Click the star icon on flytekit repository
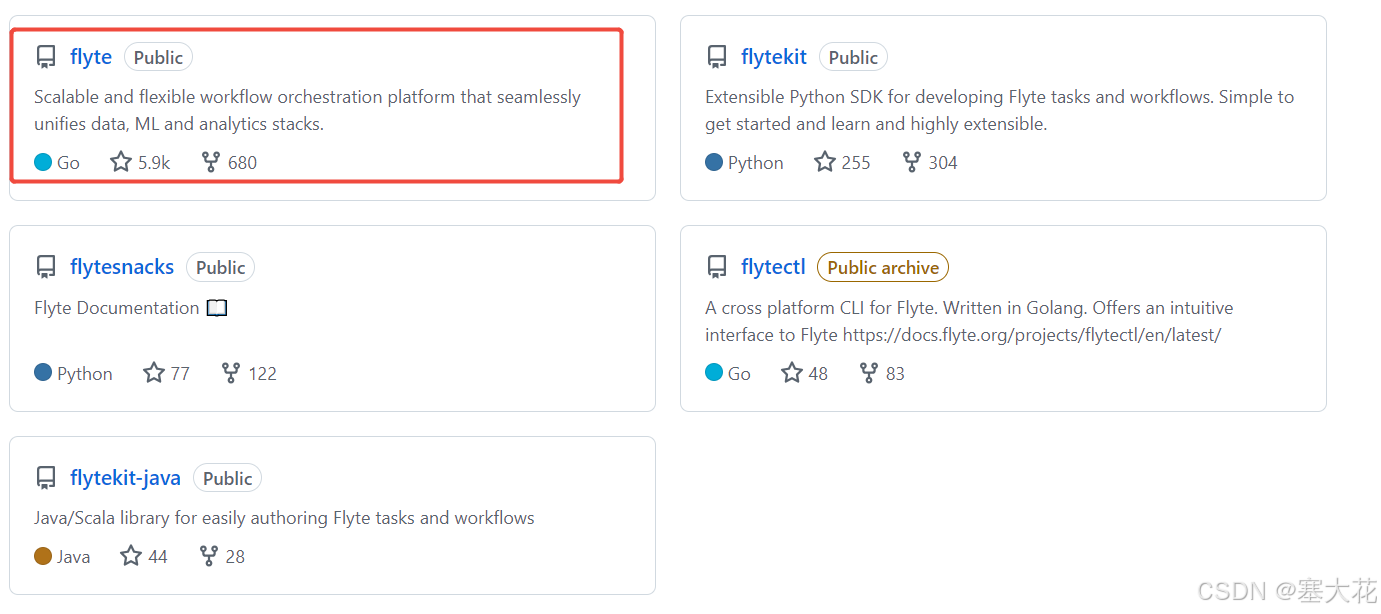Viewport: 1381px width, 614px height. 825,161
